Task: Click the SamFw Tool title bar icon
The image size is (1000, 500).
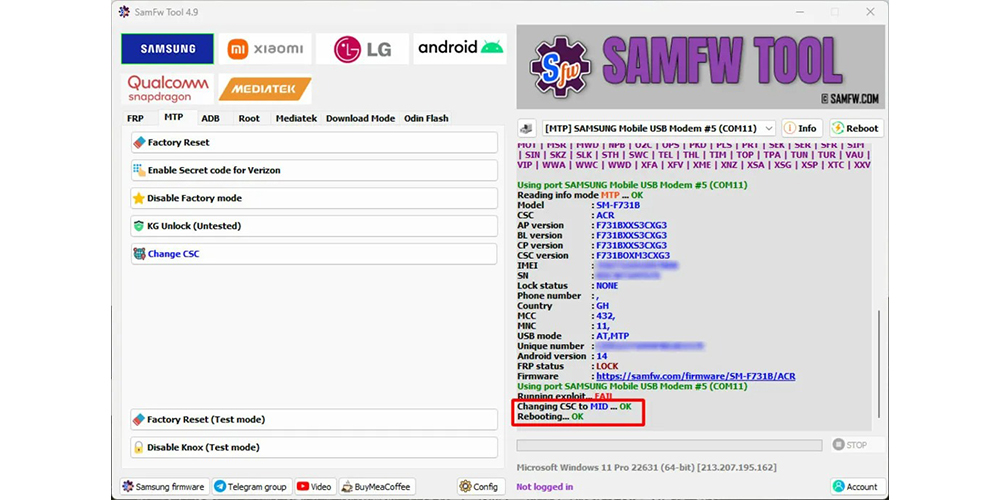Action: click(124, 12)
